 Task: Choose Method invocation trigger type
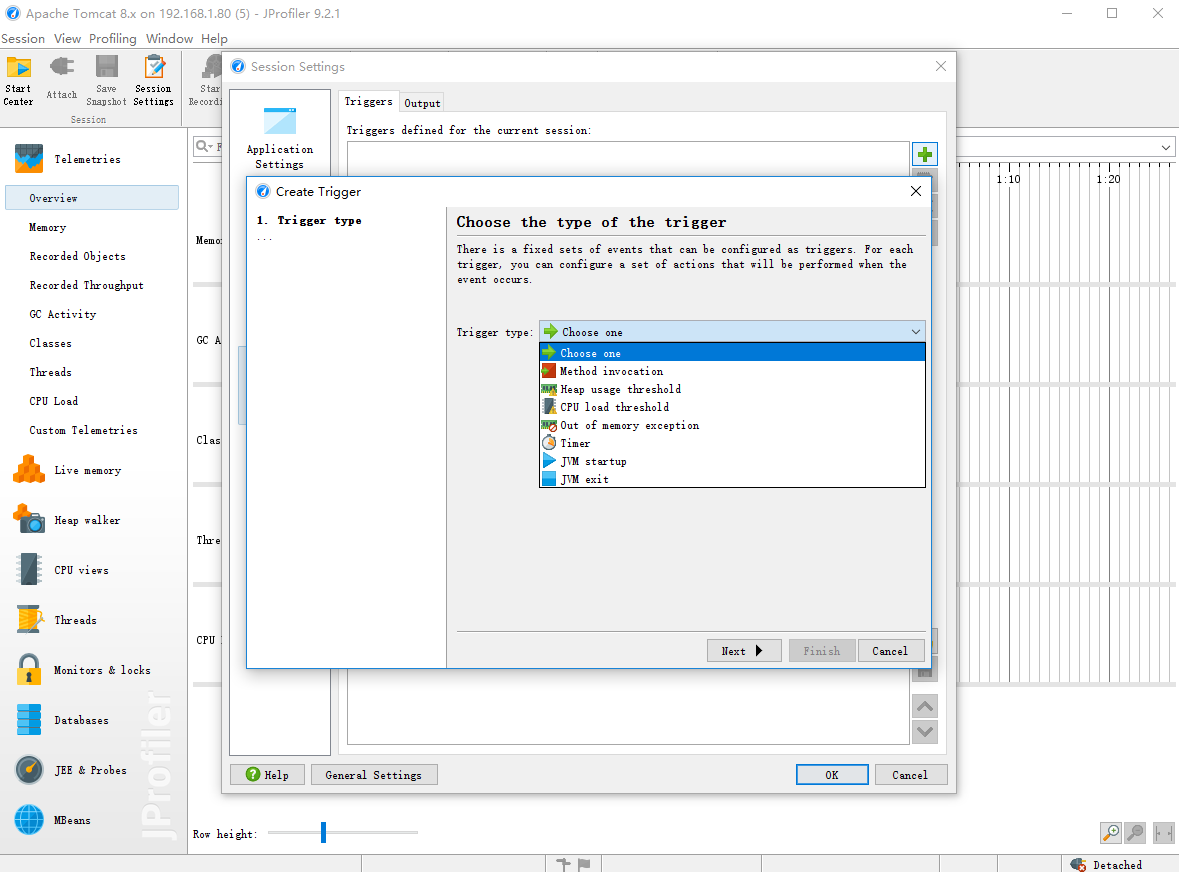point(732,371)
